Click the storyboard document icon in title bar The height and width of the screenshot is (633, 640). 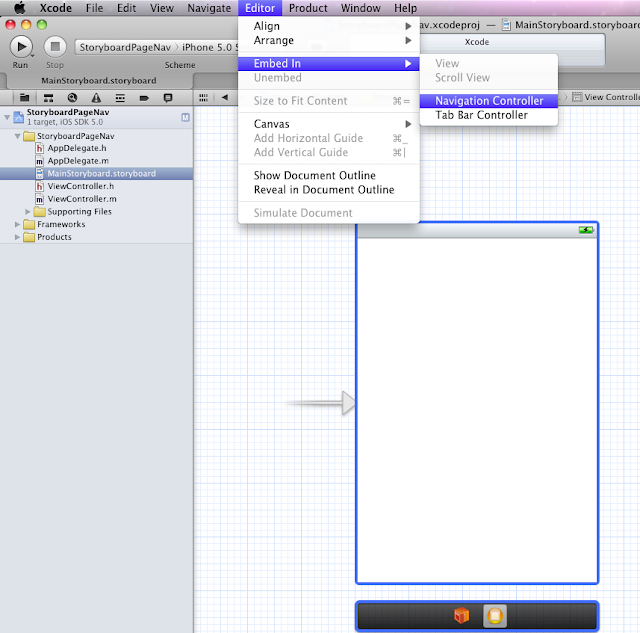click(x=506, y=25)
